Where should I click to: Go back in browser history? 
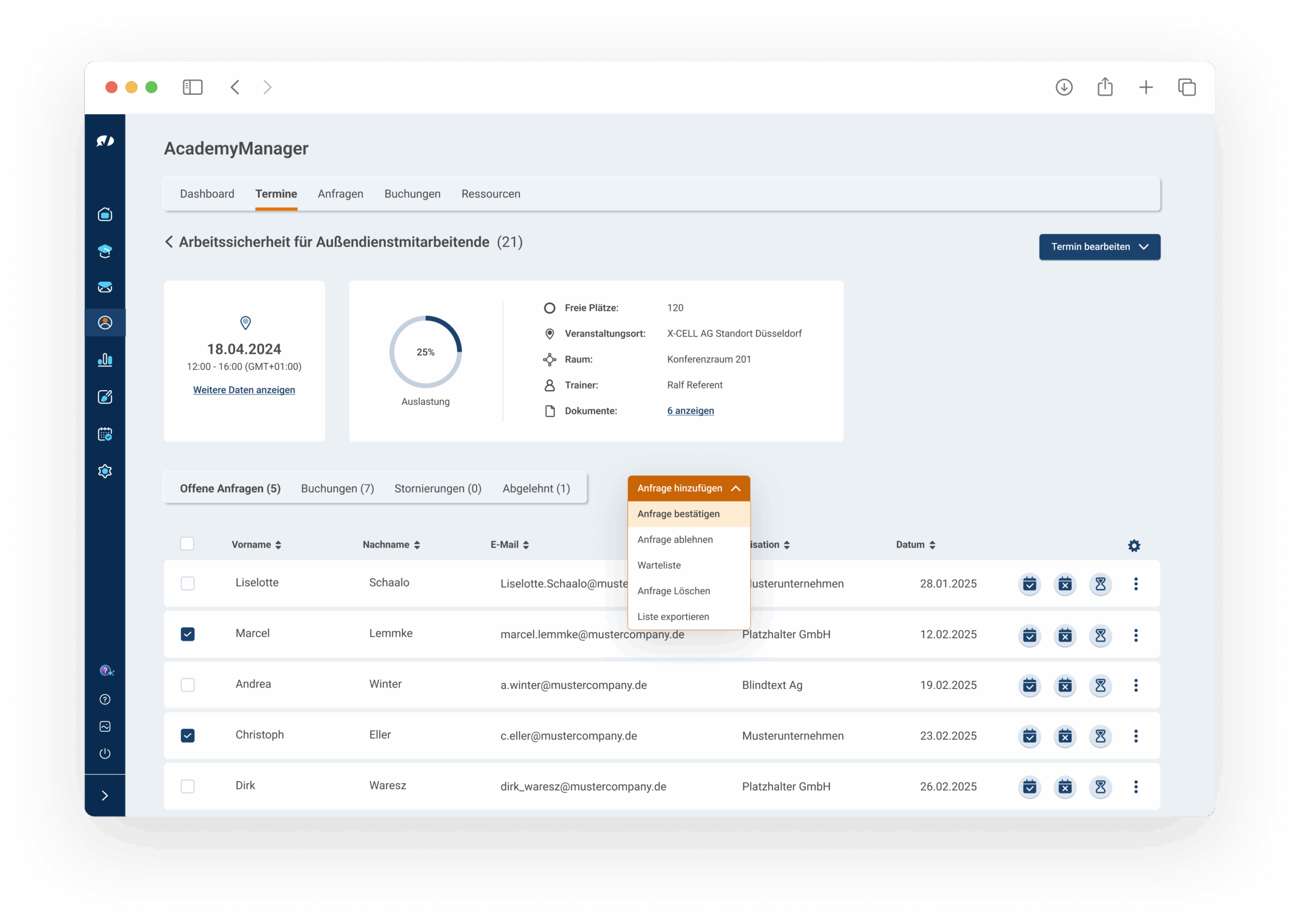pos(234,87)
